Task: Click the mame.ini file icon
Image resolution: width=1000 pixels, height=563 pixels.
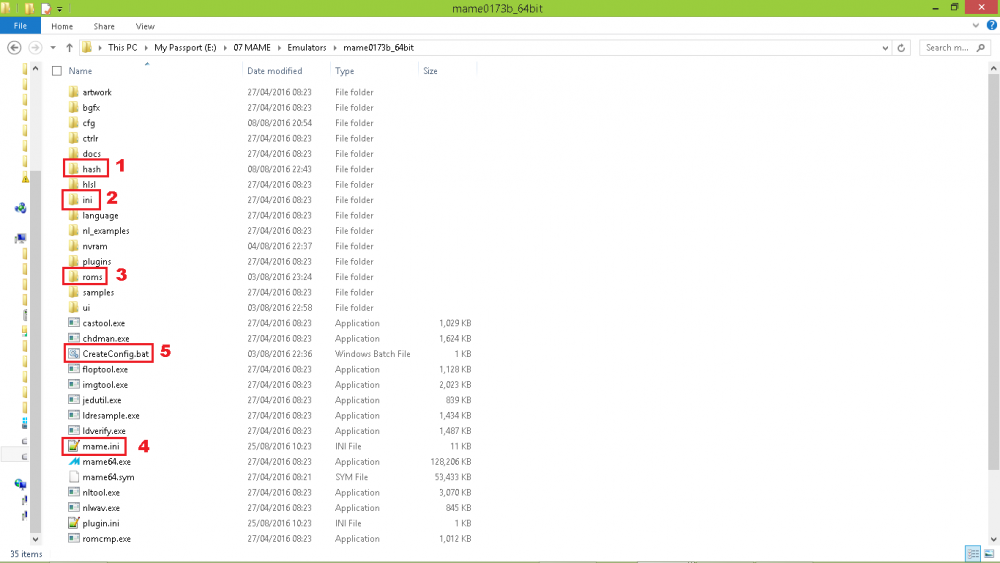Action: click(x=73, y=446)
